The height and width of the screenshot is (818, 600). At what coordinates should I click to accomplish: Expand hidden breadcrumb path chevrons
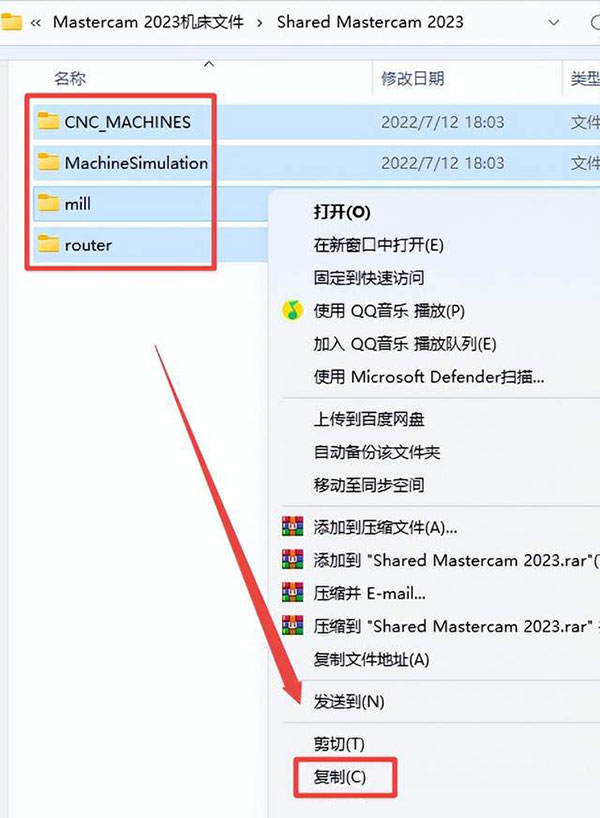pyautogui.click(x=35, y=23)
